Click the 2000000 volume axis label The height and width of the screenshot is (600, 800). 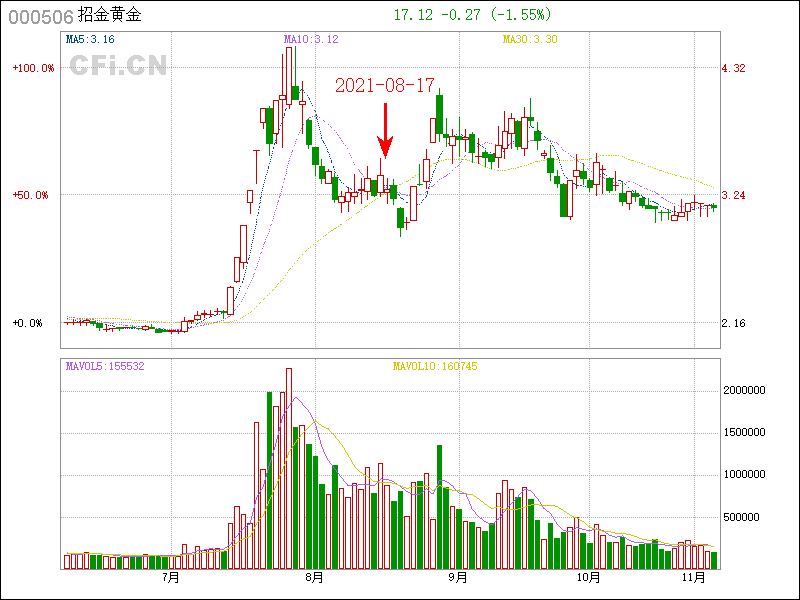click(743, 390)
